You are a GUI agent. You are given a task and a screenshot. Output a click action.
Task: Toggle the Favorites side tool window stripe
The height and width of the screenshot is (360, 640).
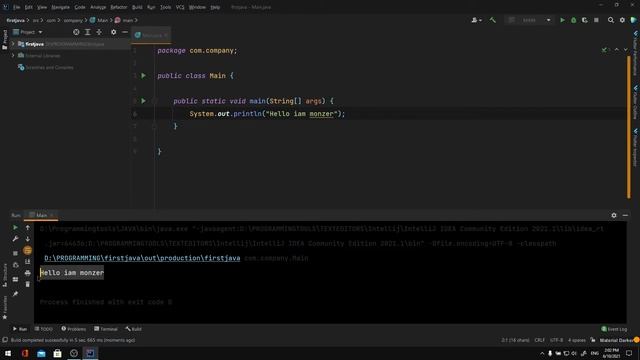pyautogui.click(x=4, y=307)
